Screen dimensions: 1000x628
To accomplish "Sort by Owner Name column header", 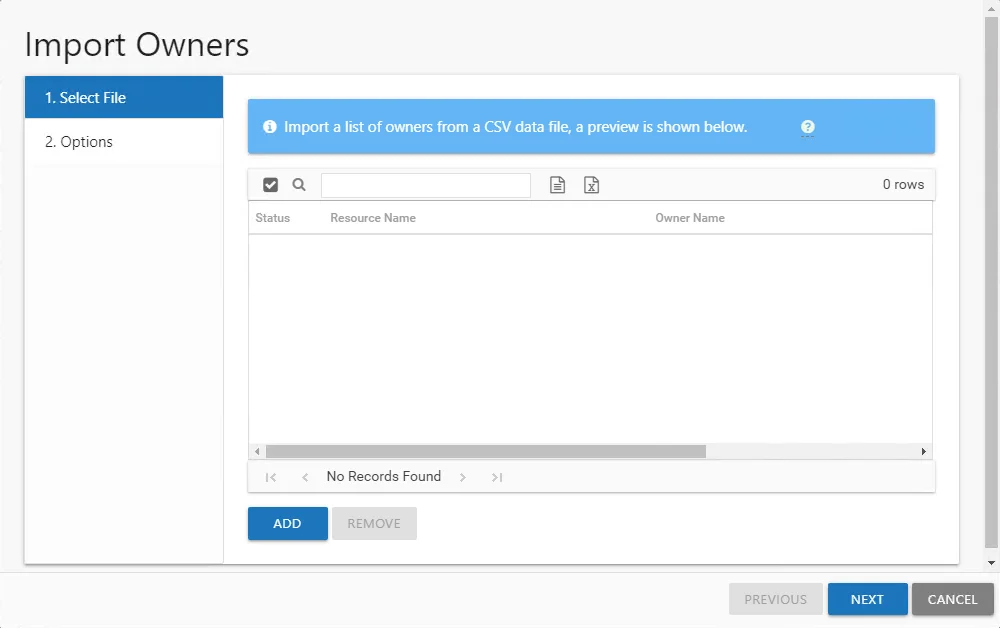I will (x=690, y=218).
